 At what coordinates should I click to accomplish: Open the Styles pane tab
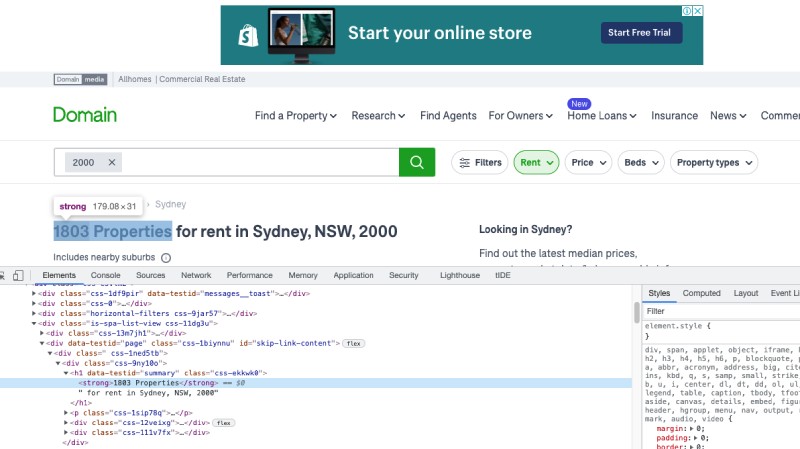659,293
